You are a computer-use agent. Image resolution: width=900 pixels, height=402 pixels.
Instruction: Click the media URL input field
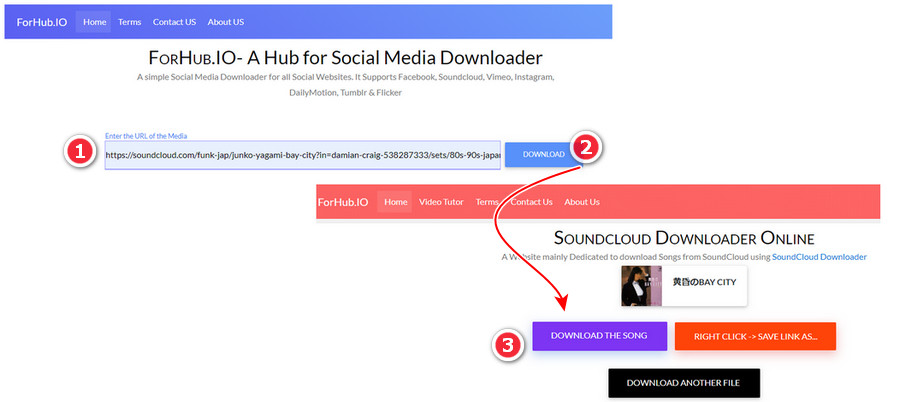(302, 155)
